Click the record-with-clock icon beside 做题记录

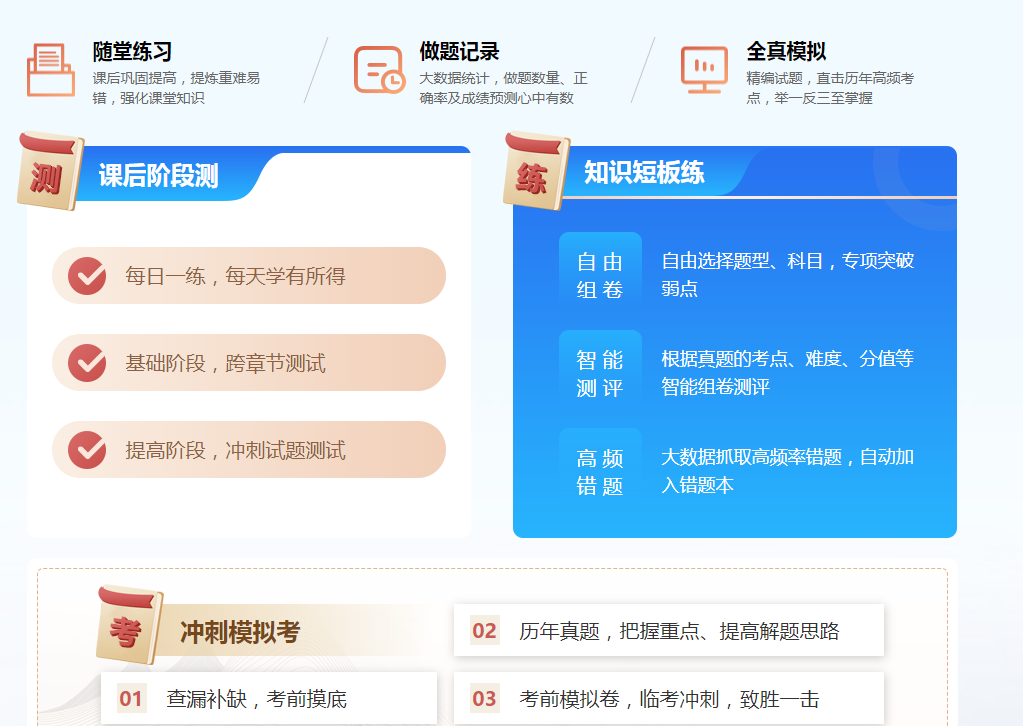pos(379,70)
